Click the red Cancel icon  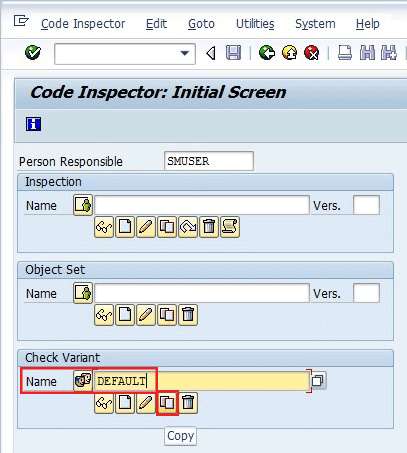point(312,53)
